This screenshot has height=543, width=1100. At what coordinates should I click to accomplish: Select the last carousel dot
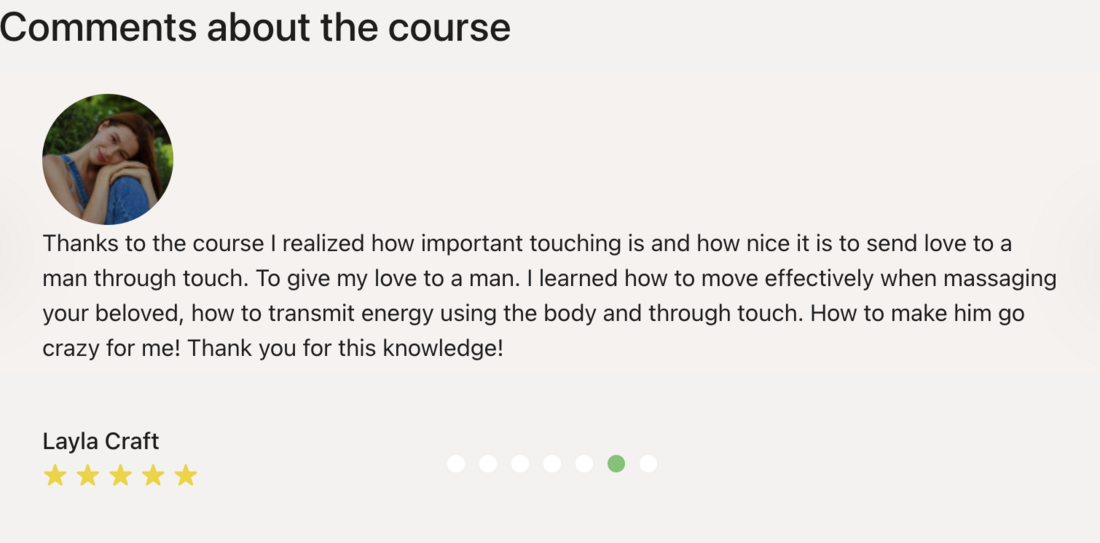pos(648,464)
